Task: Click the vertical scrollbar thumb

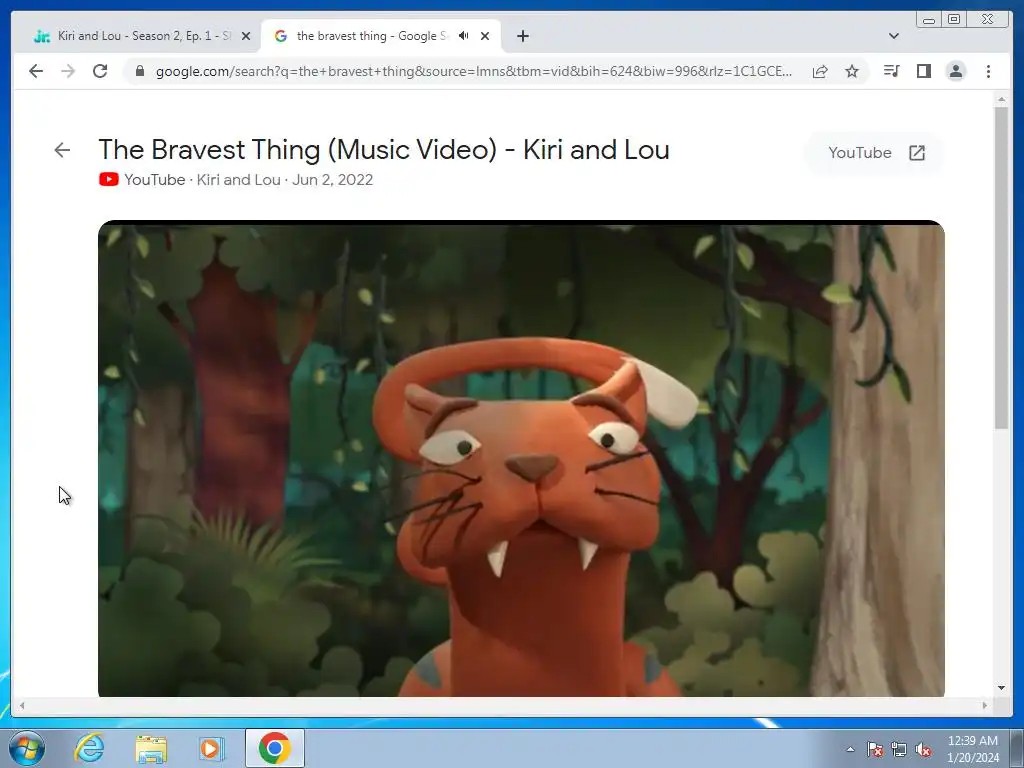Action: pos(1001,268)
